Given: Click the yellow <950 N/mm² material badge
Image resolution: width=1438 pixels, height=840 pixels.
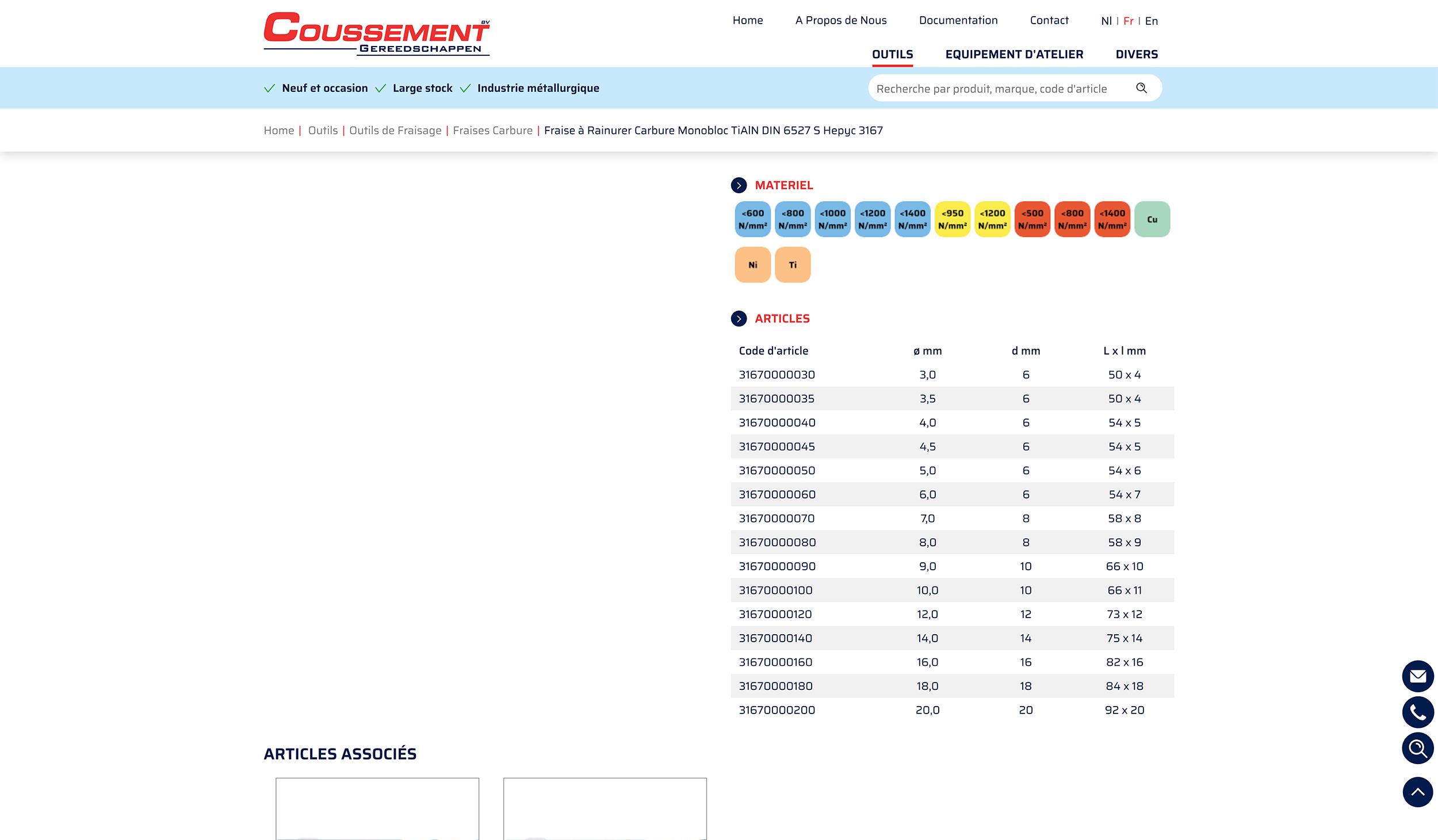Looking at the screenshot, I should point(952,219).
